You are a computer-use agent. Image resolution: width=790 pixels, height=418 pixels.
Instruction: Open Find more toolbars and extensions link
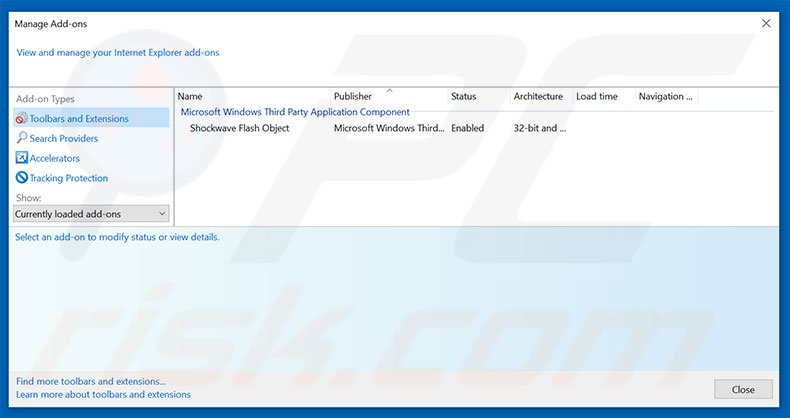[x=91, y=381]
